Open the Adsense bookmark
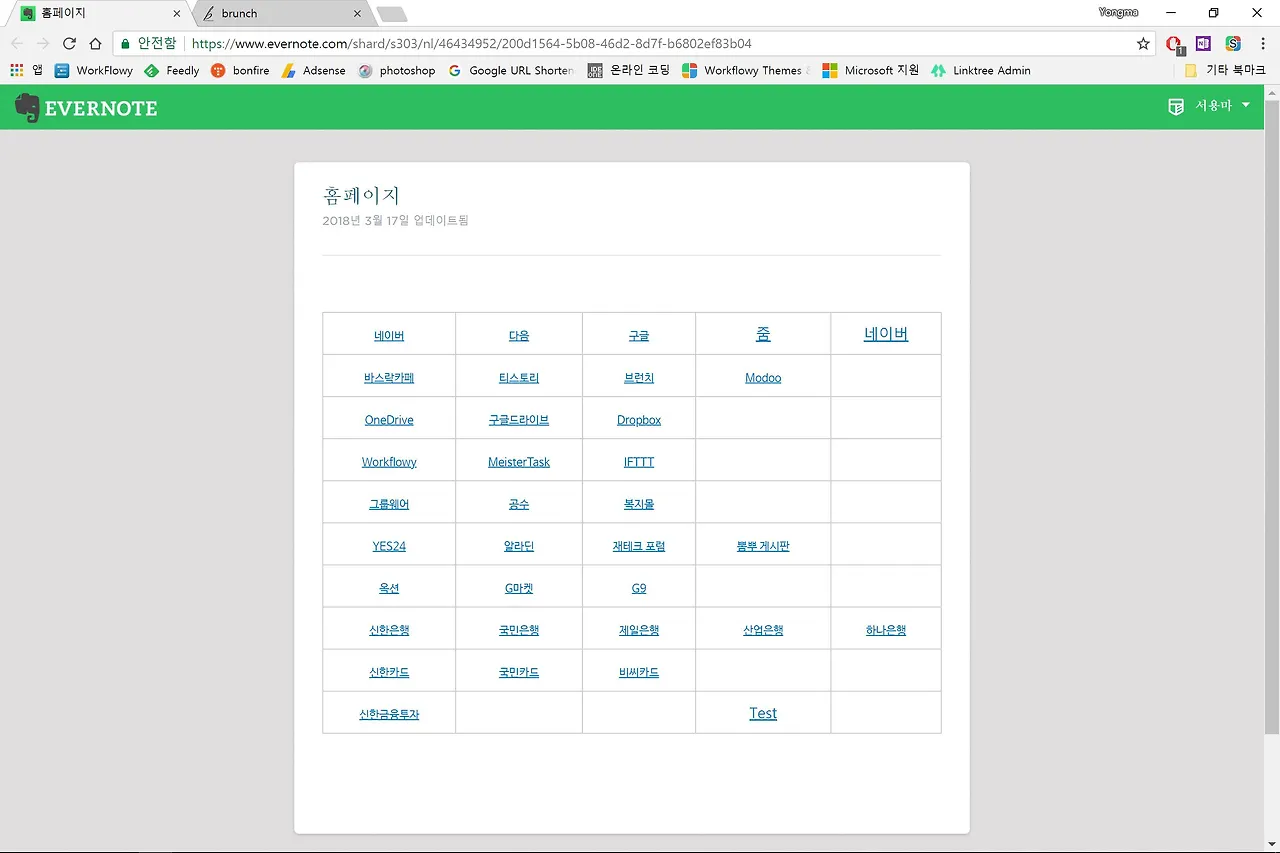Viewport: 1280px width, 853px height. (x=313, y=70)
